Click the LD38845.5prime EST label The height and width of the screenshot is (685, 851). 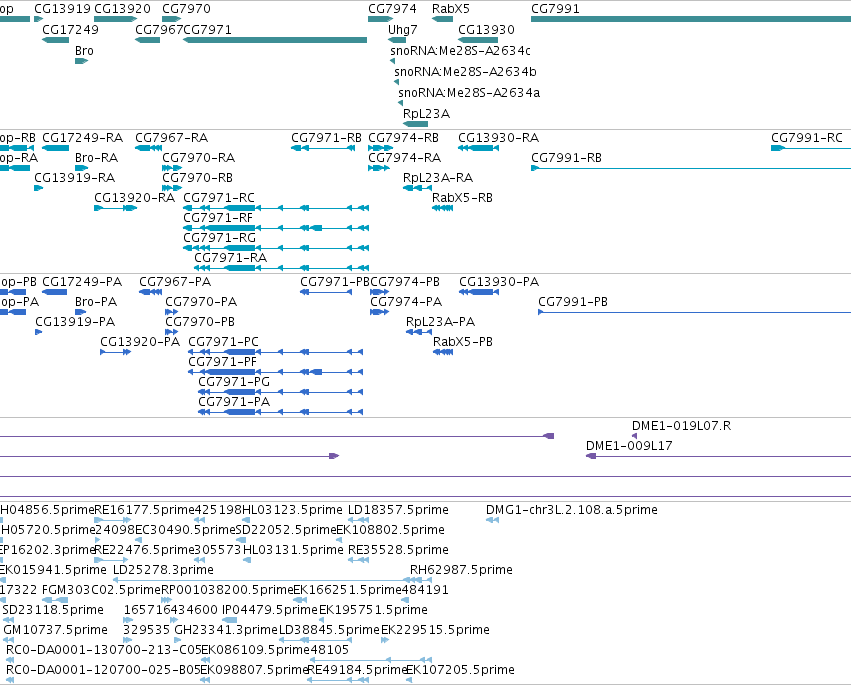[329, 630]
